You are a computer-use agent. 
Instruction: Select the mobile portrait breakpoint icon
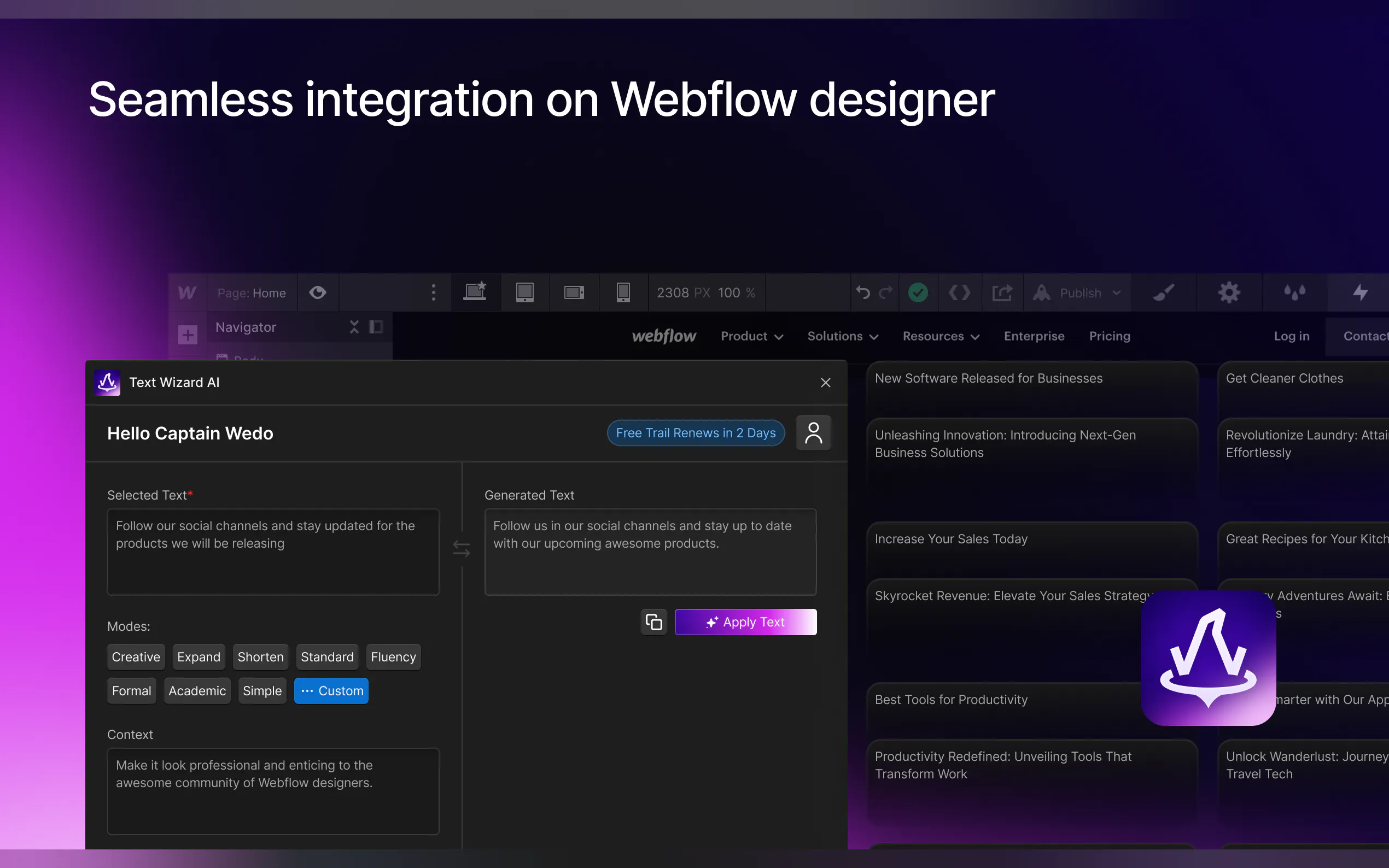click(x=623, y=293)
